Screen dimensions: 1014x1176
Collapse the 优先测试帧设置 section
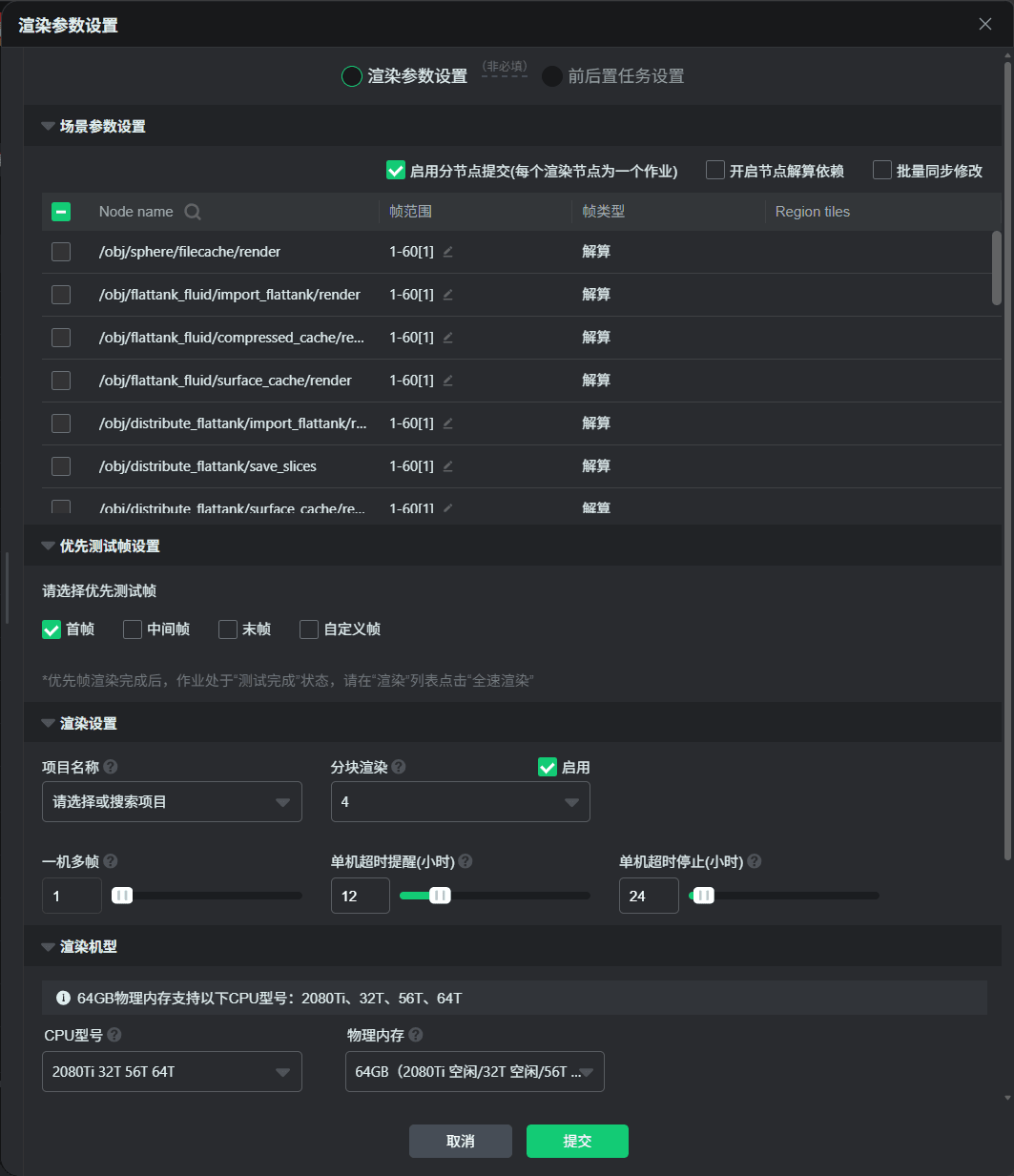click(x=48, y=546)
